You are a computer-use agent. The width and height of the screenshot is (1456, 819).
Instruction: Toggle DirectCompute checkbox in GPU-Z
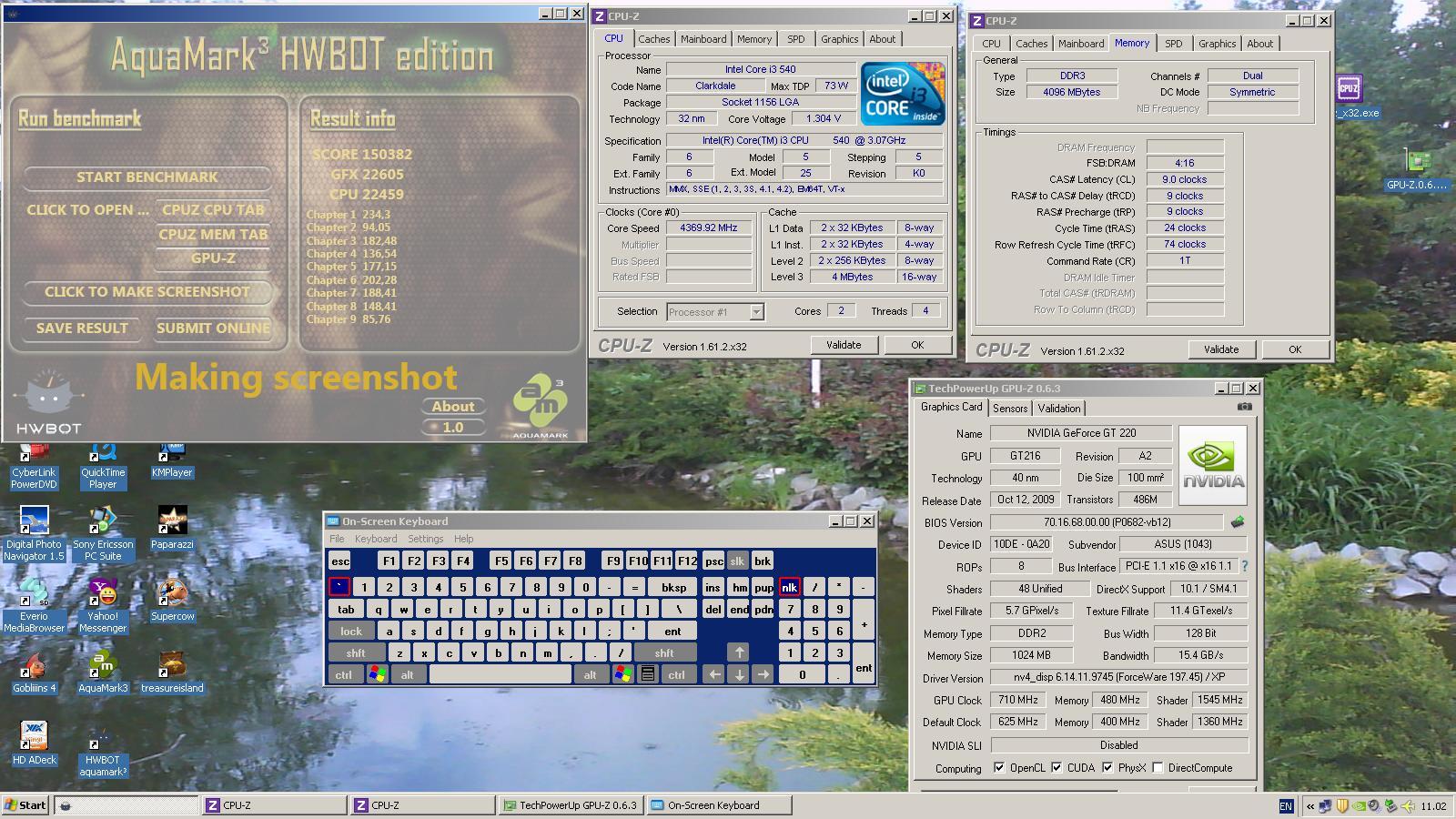1158,767
